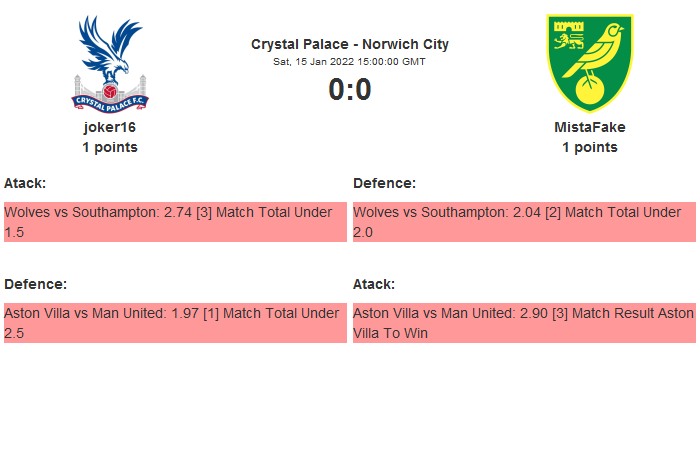Click castle and lion emblem in Norwich crest
The width and height of the screenshot is (700, 460).
(x=566, y=34)
